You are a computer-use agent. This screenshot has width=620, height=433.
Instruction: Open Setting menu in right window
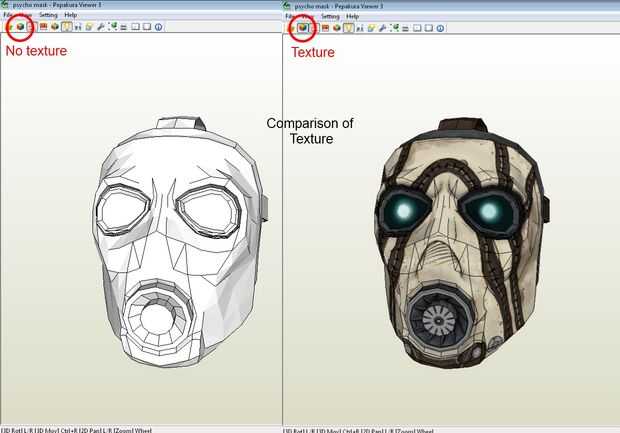point(330,16)
